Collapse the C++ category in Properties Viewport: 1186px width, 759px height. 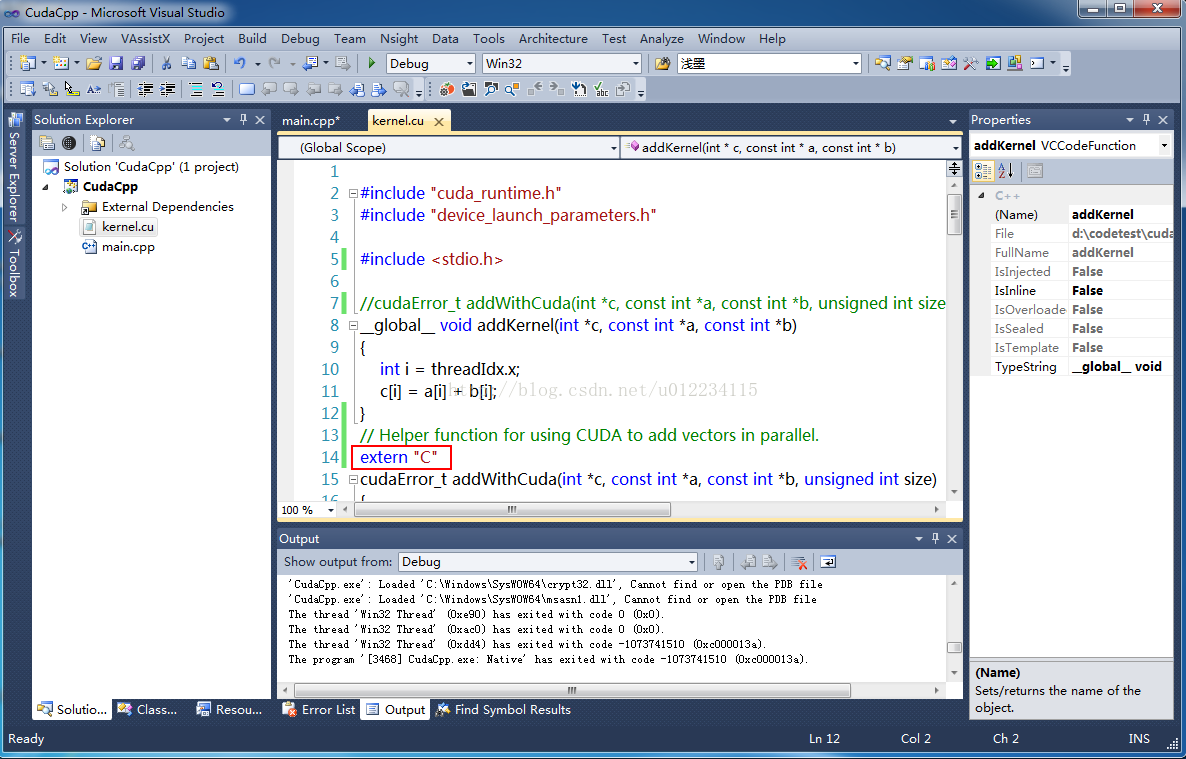[x=982, y=195]
